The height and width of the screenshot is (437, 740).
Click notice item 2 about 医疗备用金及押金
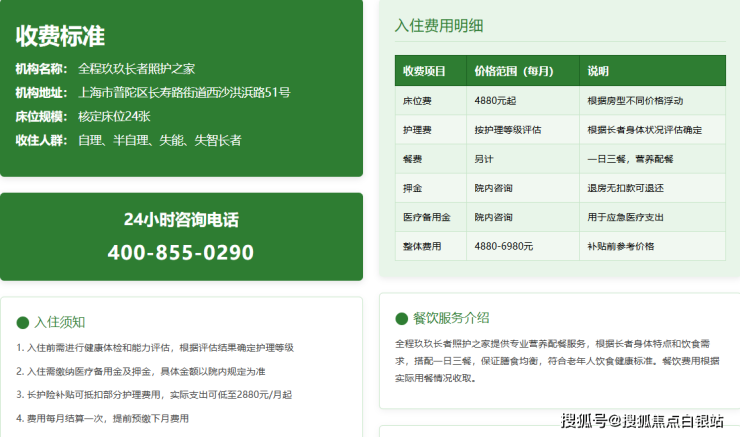[141, 371]
